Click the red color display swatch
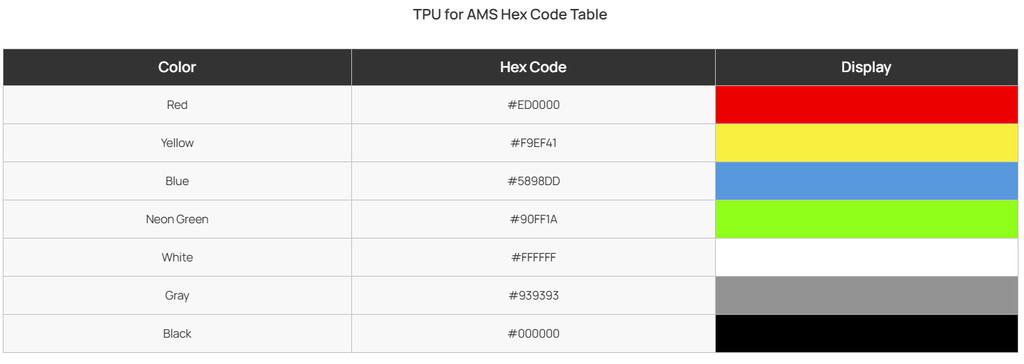This screenshot has height=364, width=1024. point(867,105)
